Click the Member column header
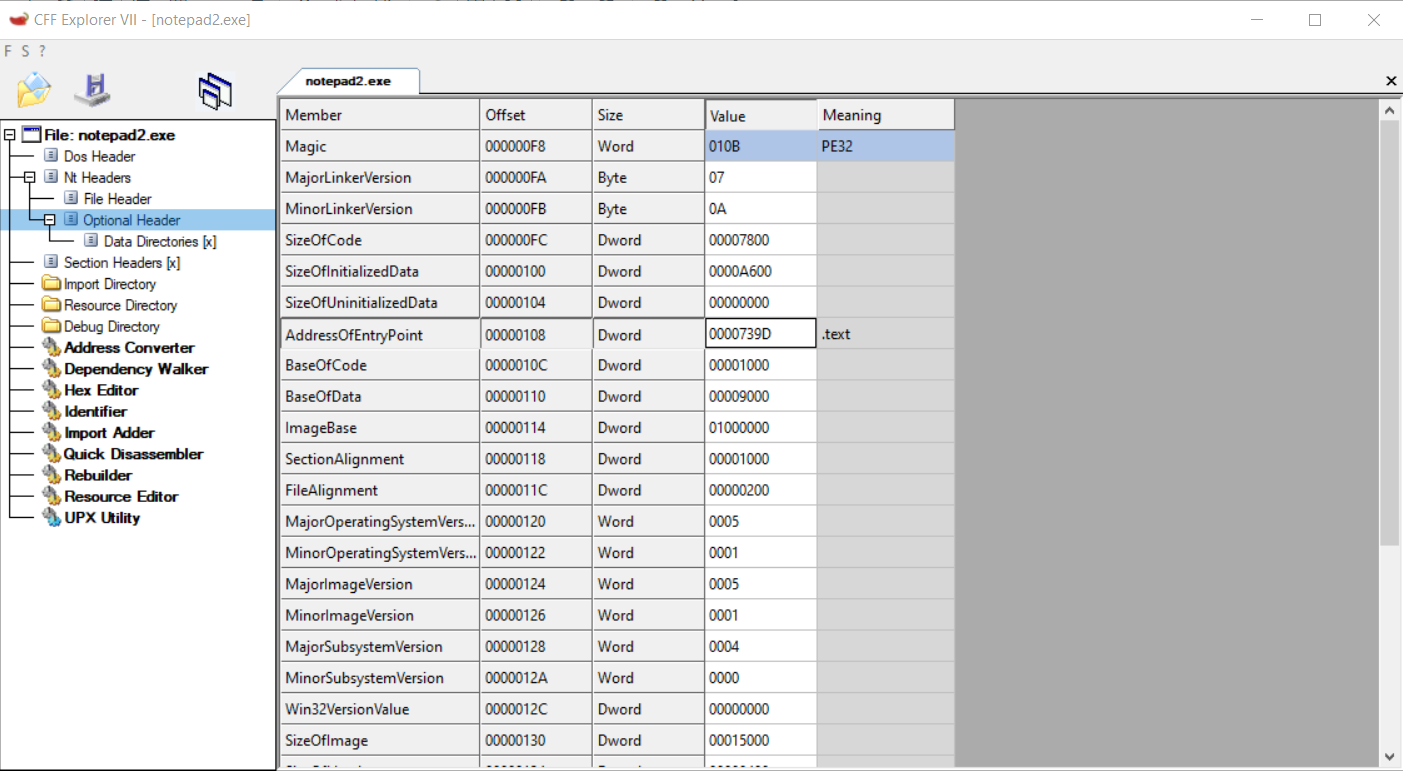Viewport: 1403px width, 771px height. 380,115
